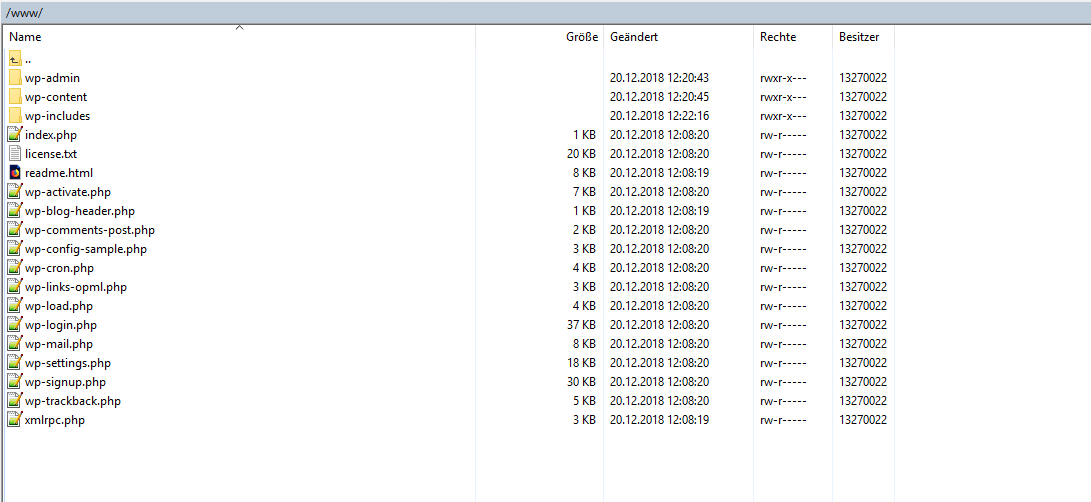Select the wp-trackback.php file name
This screenshot has height=502, width=1091.
point(72,401)
